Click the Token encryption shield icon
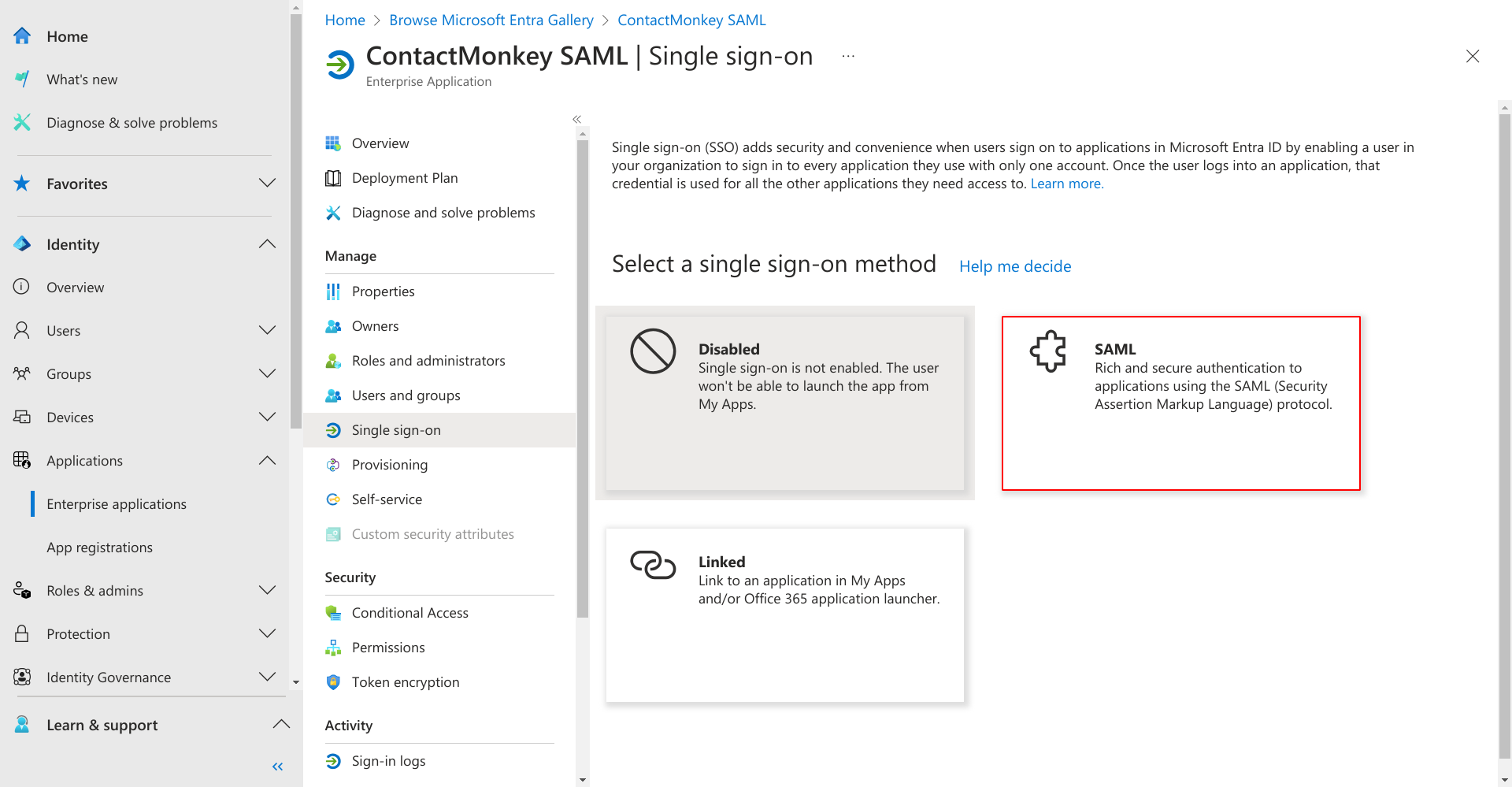1512x787 pixels. pyautogui.click(x=333, y=682)
